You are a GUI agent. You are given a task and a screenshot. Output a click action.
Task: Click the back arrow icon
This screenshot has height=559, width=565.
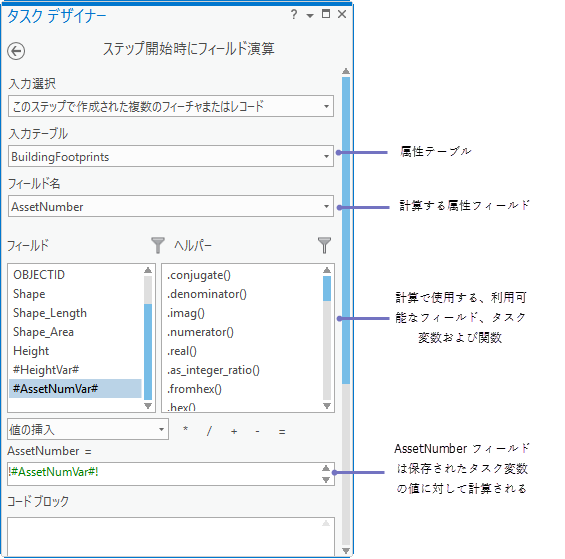click(x=16, y=51)
